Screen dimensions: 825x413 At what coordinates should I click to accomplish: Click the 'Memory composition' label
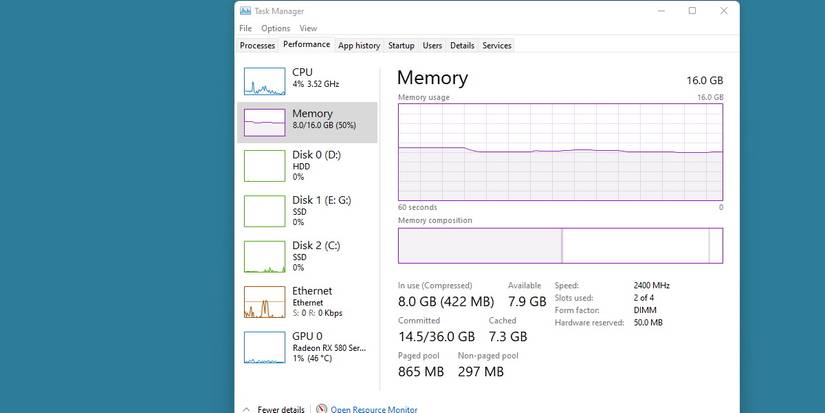click(x=435, y=220)
